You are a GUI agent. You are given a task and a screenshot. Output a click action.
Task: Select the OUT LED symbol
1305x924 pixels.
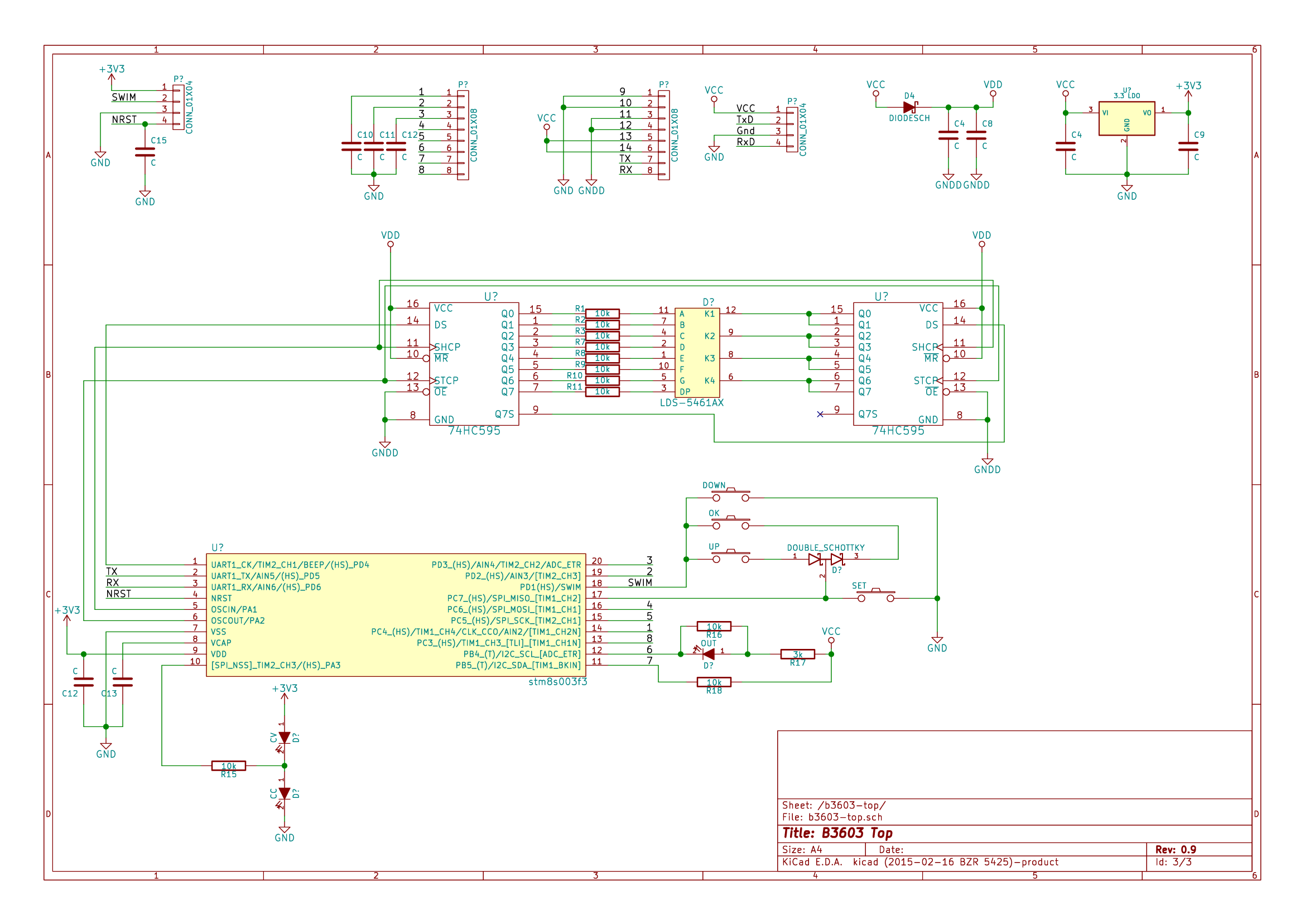coord(708,654)
